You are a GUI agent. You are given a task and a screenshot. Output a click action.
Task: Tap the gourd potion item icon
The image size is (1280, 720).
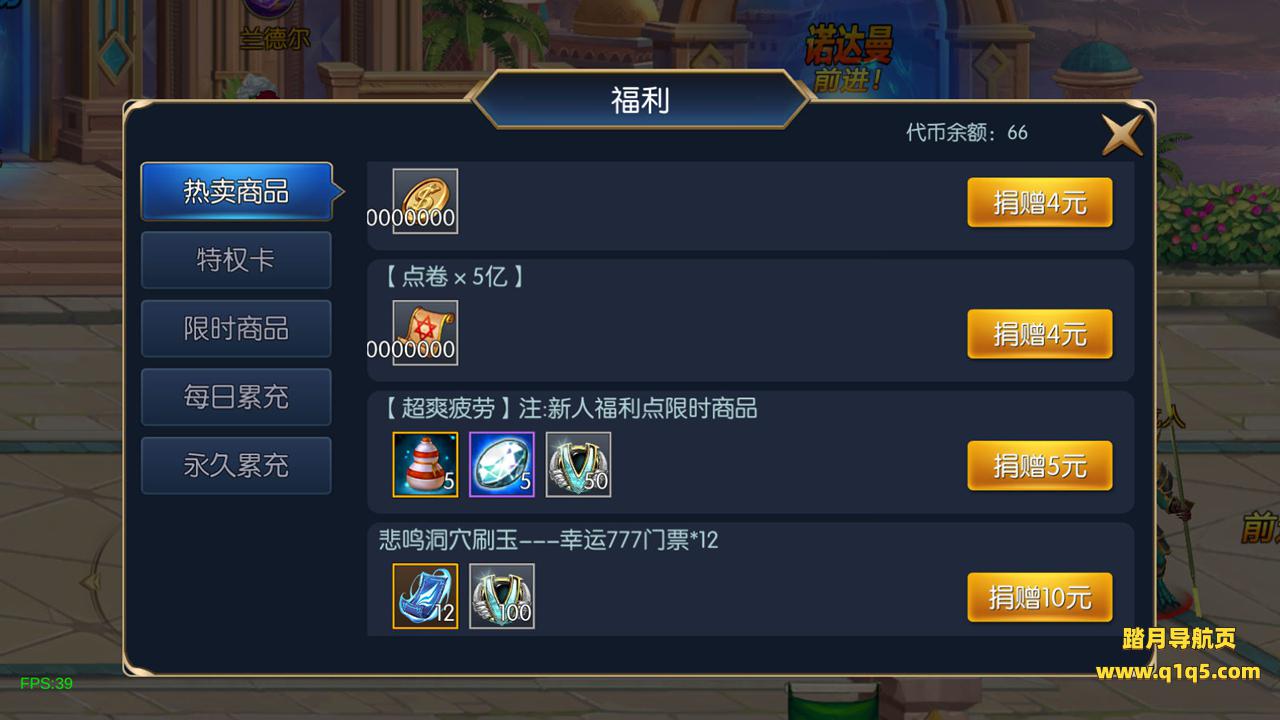coord(425,465)
